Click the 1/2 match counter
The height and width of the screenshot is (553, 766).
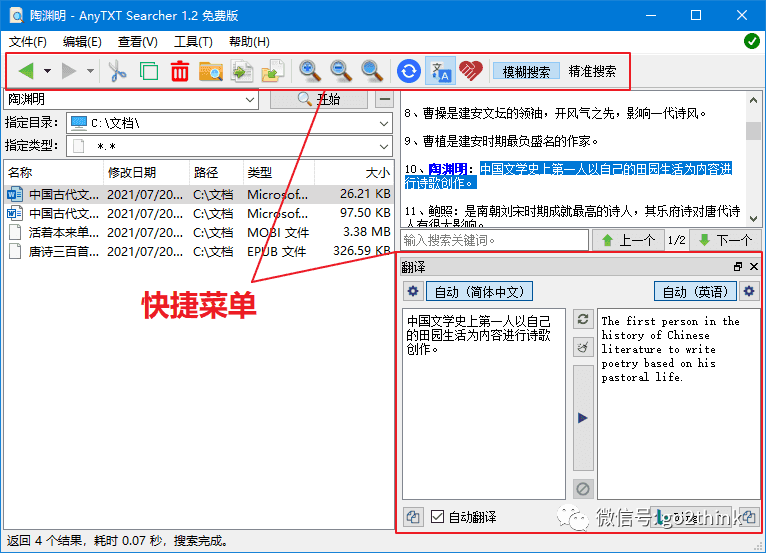[x=677, y=240]
